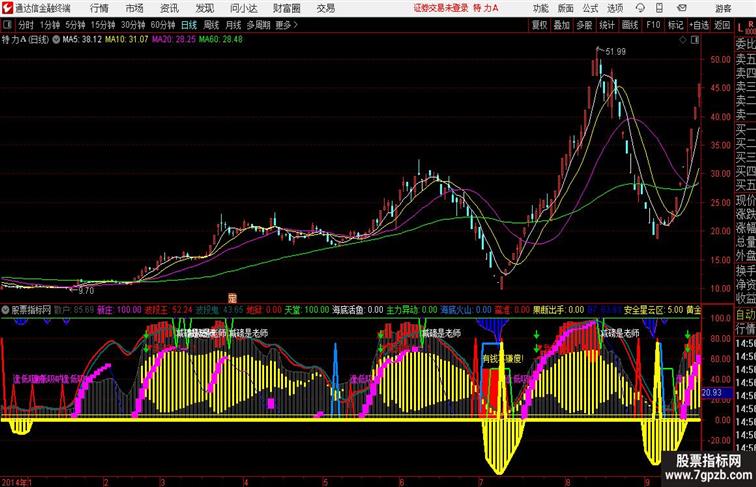The height and width of the screenshot is (487, 756).
Task: Click the mobile phone icon
Action: tap(659, 8)
